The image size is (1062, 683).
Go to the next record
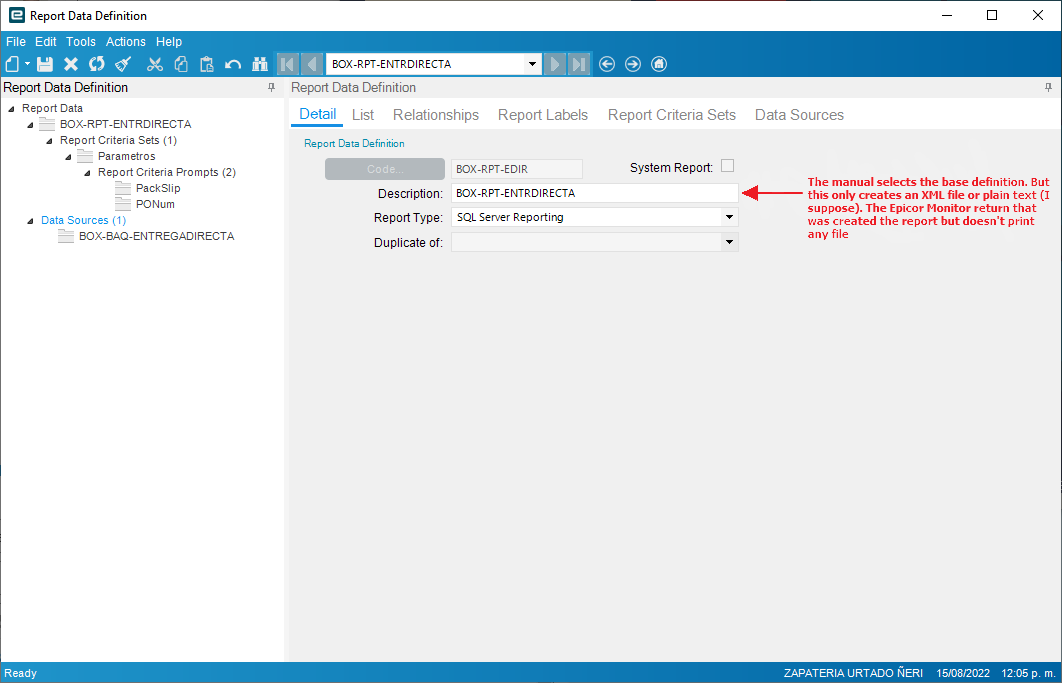click(555, 64)
